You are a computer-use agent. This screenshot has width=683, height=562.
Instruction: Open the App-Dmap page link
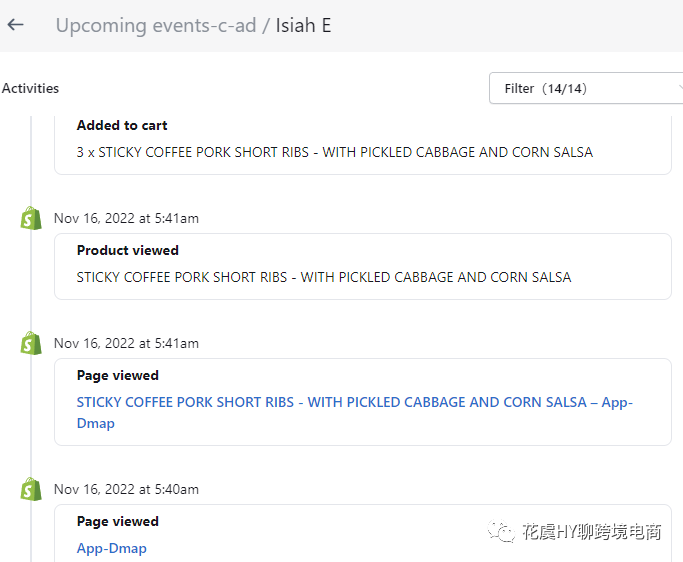[112, 548]
